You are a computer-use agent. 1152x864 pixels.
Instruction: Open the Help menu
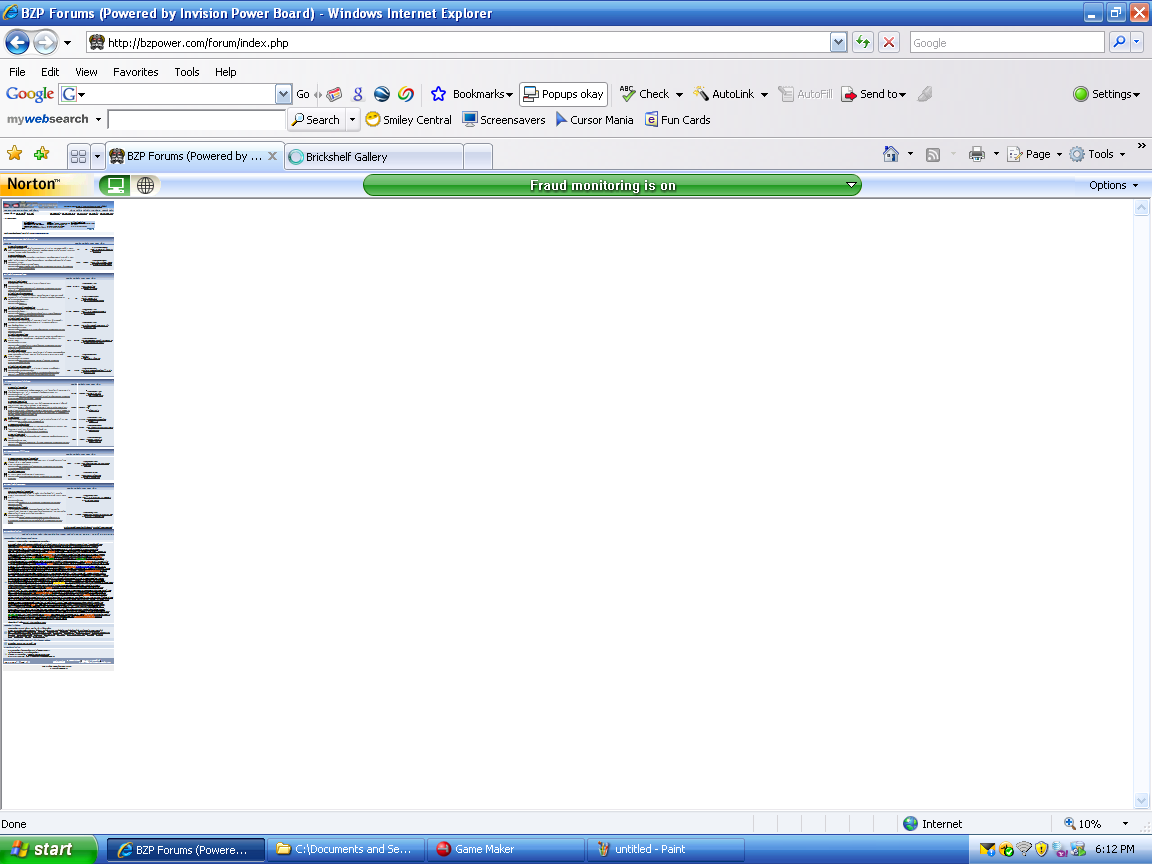tap(226, 72)
